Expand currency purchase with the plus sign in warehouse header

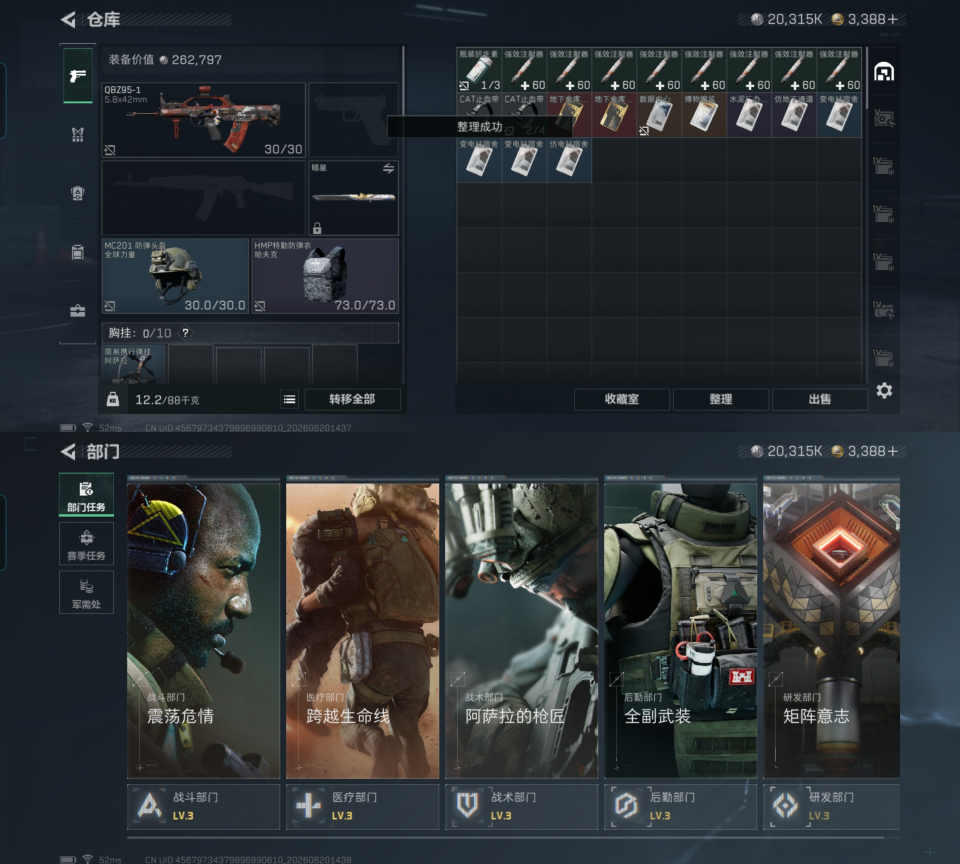pyautogui.click(x=893, y=20)
